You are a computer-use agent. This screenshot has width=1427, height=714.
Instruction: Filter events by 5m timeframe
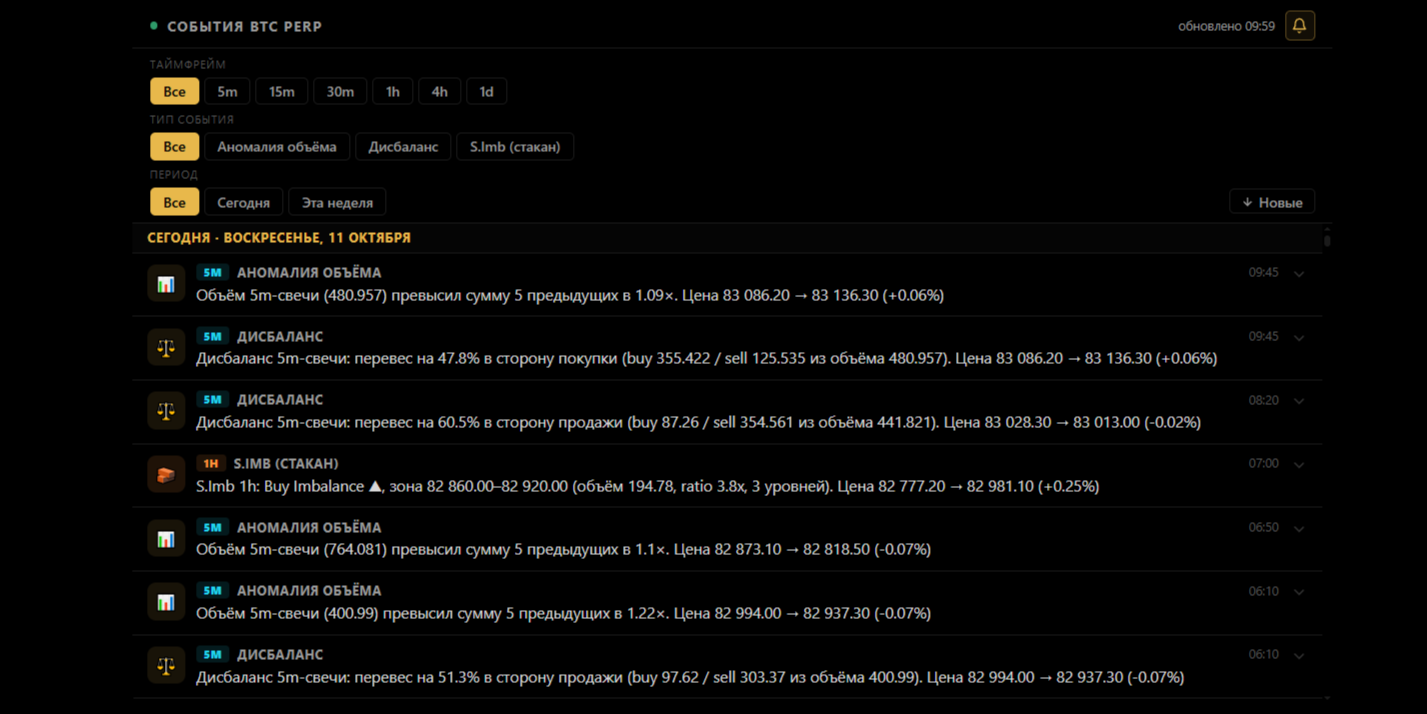(x=228, y=91)
